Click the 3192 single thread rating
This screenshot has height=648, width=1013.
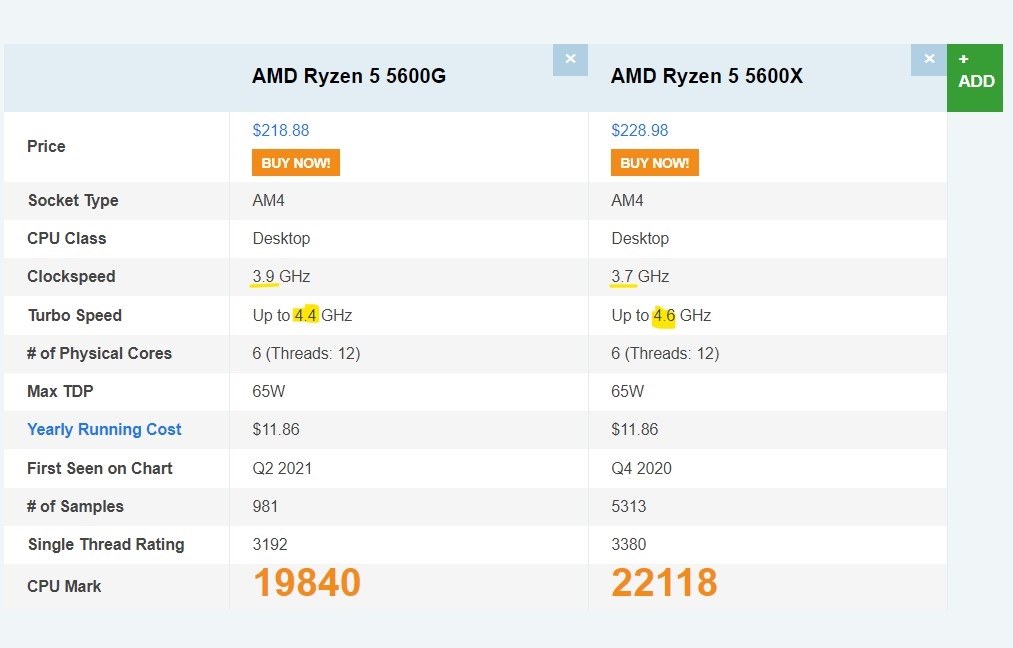tap(270, 545)
